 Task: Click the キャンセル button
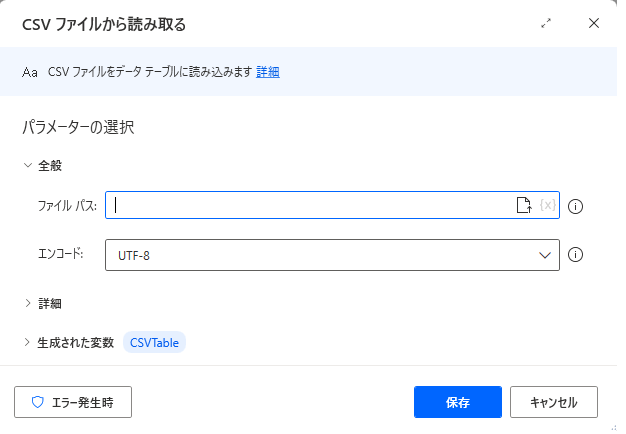[554, 402]
